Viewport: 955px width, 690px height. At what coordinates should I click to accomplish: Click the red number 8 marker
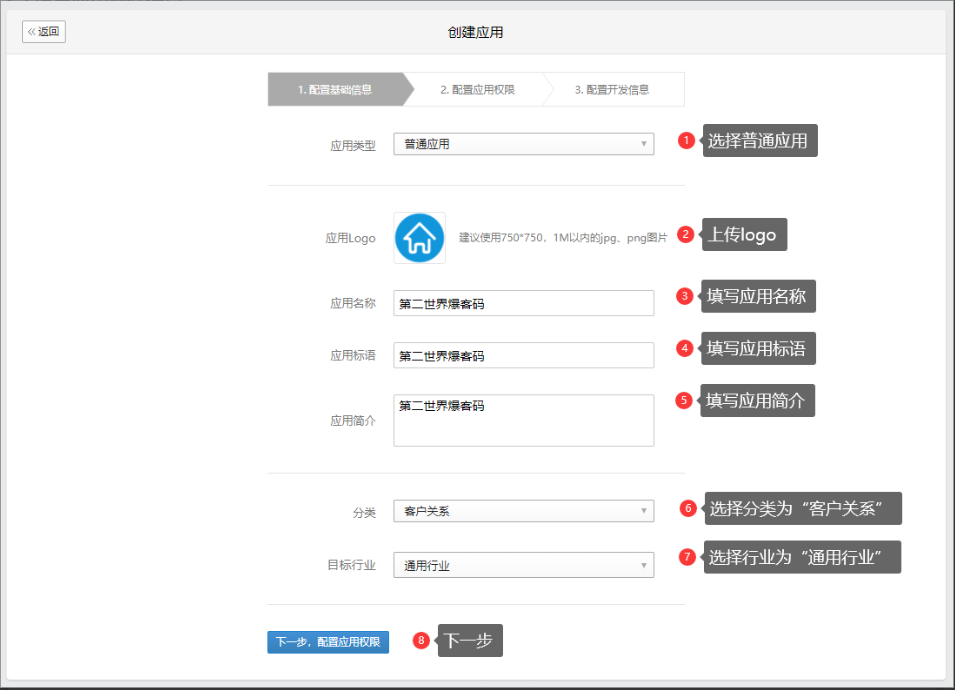[422, 641]
